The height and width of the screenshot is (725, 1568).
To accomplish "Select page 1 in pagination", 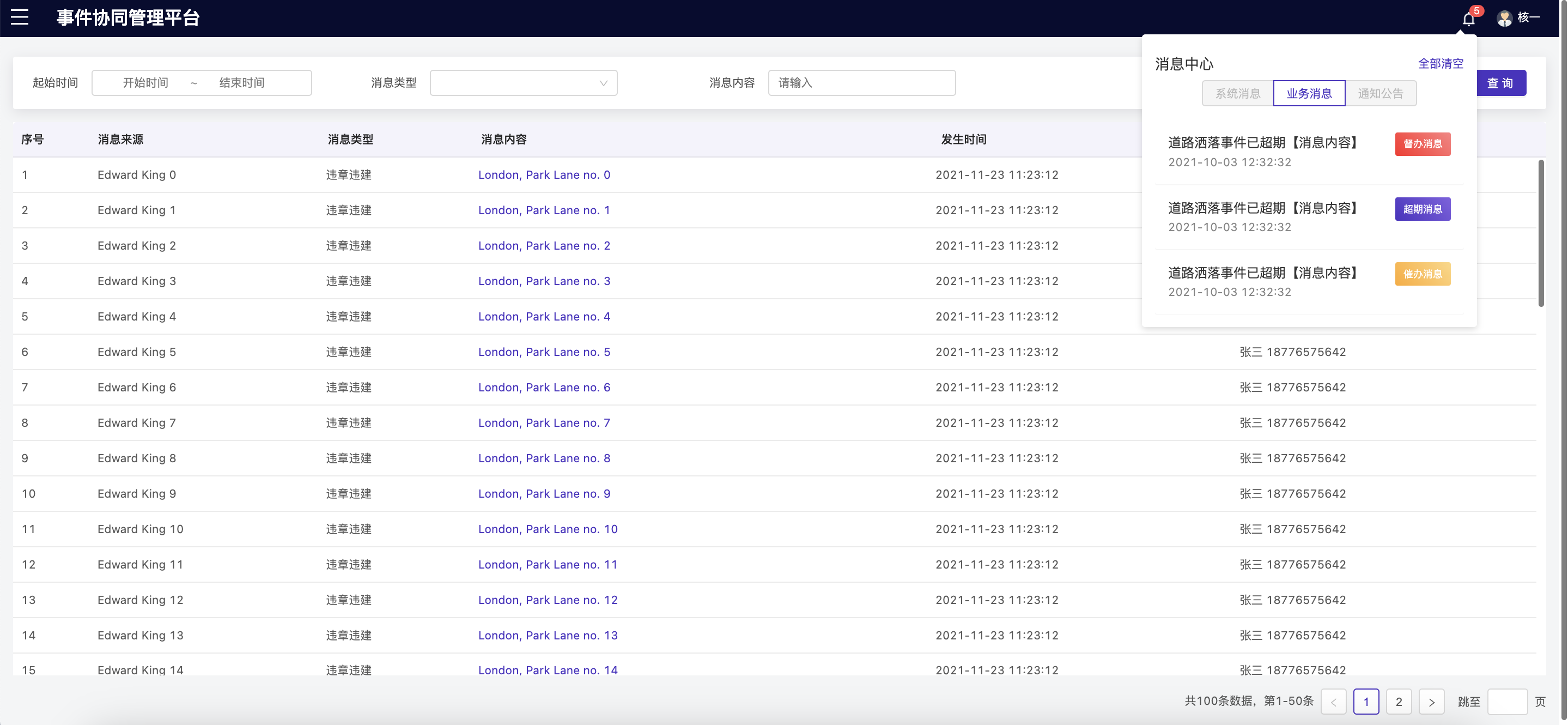I will (x=1366, y=702).
